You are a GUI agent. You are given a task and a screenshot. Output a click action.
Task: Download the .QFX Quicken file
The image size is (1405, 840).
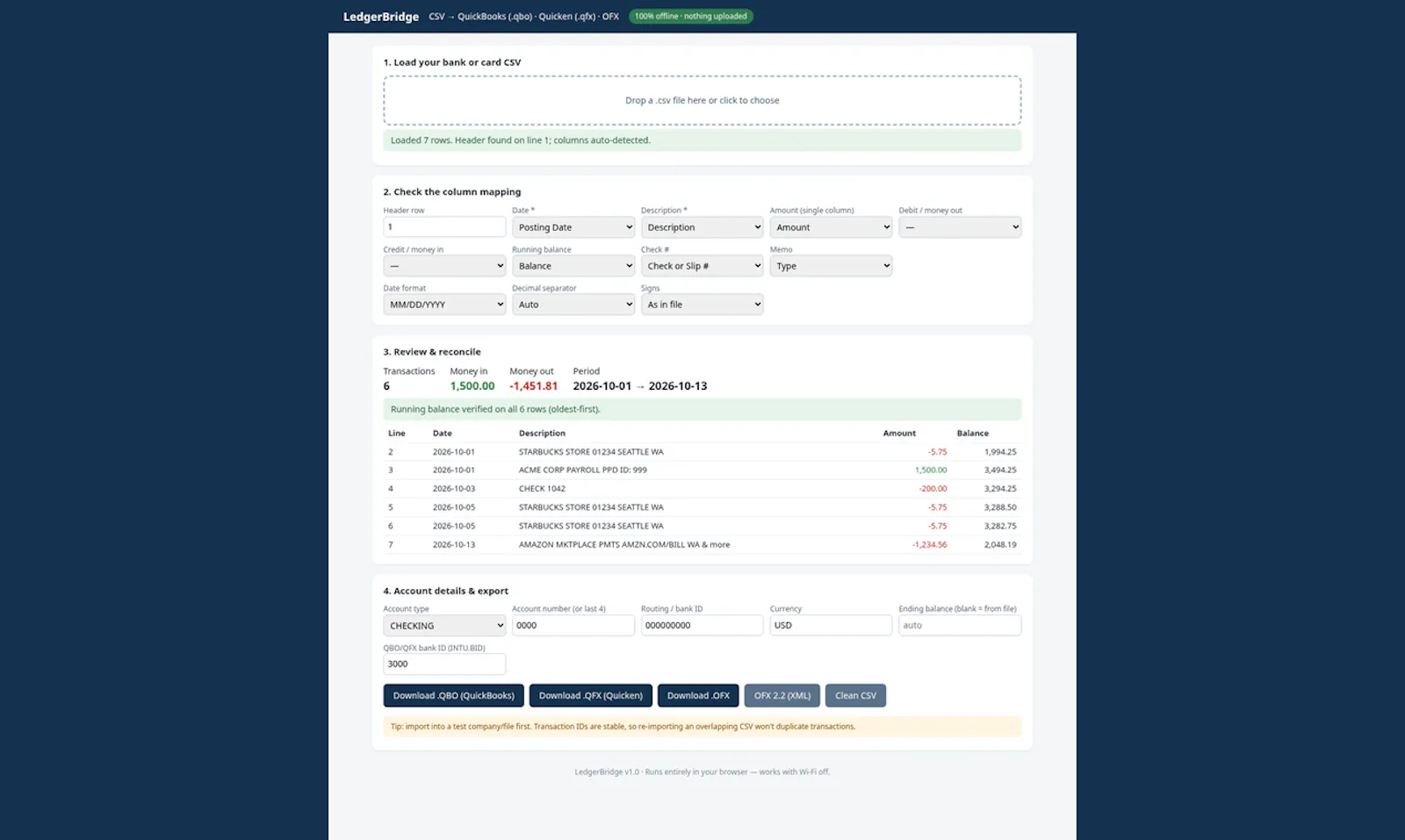pos(591,696)
